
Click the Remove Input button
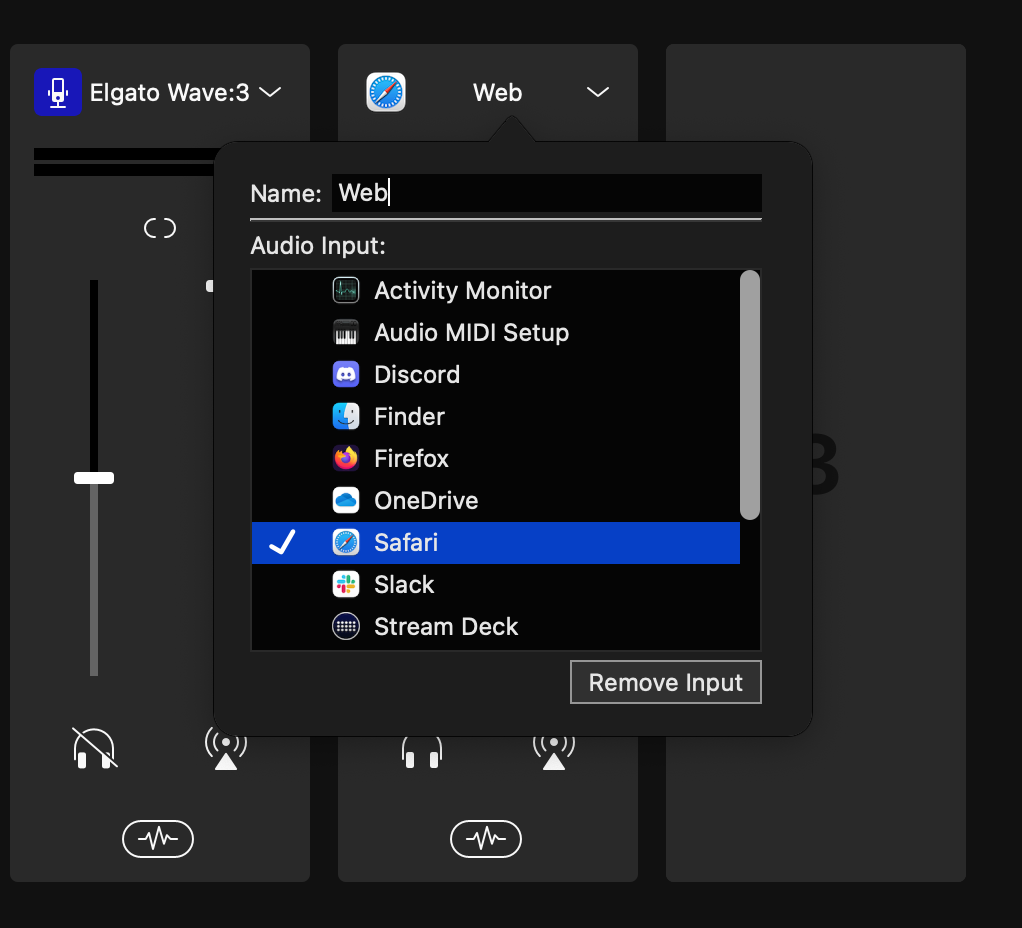[x=665, y=682]
